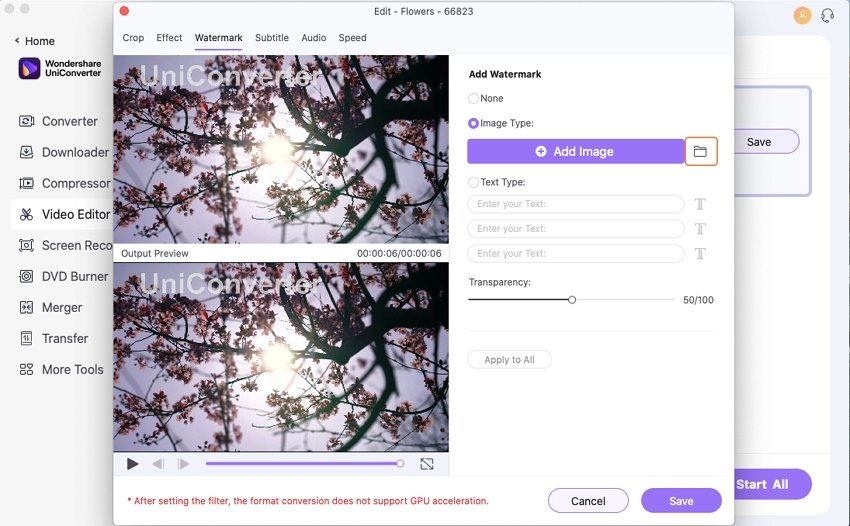Viewport: 850px width, 526px height.
Task: Click the Add Image button
Action: point(576,151)
